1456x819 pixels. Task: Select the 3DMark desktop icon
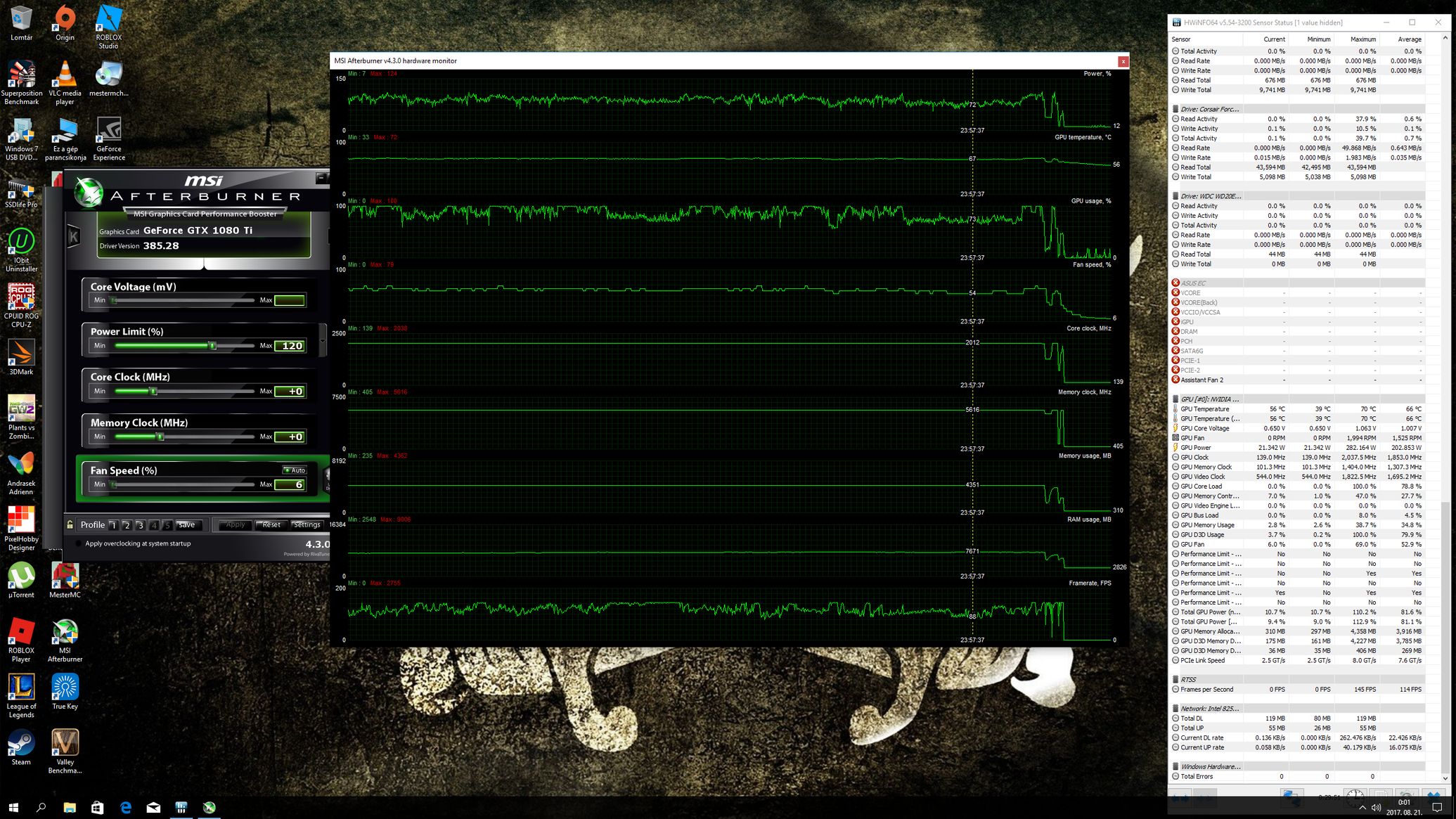click(x=21, y=357)
